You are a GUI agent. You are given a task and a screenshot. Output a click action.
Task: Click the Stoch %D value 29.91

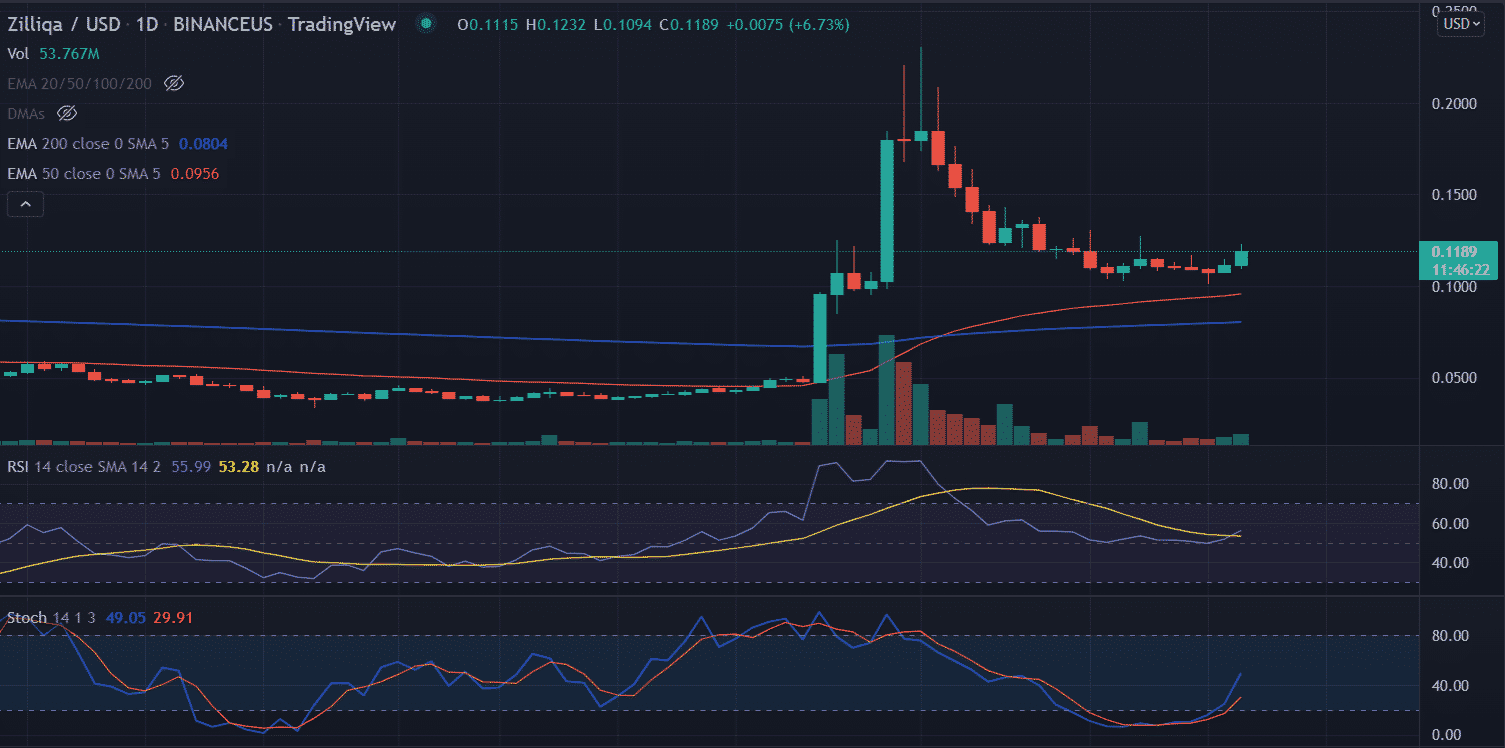pos(173,618)
